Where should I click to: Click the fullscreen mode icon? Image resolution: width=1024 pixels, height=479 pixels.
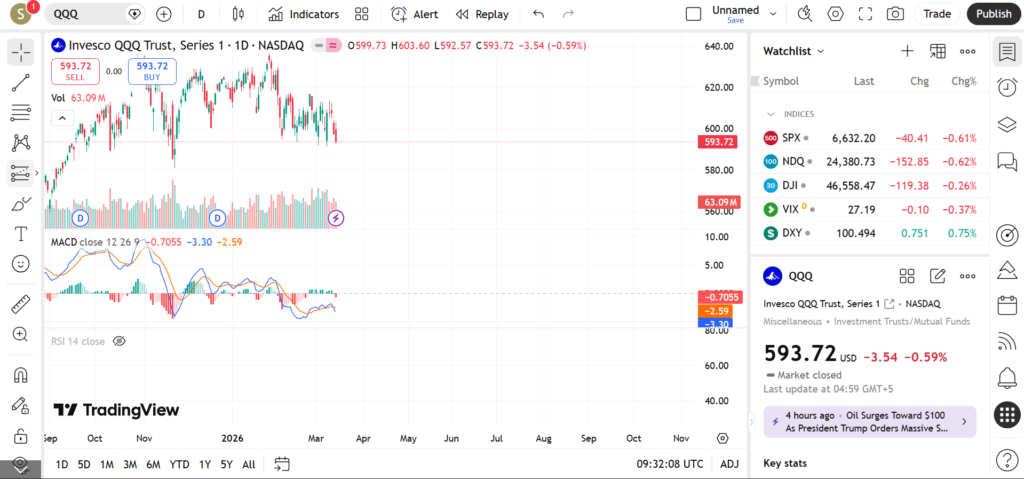coord(865,14)
